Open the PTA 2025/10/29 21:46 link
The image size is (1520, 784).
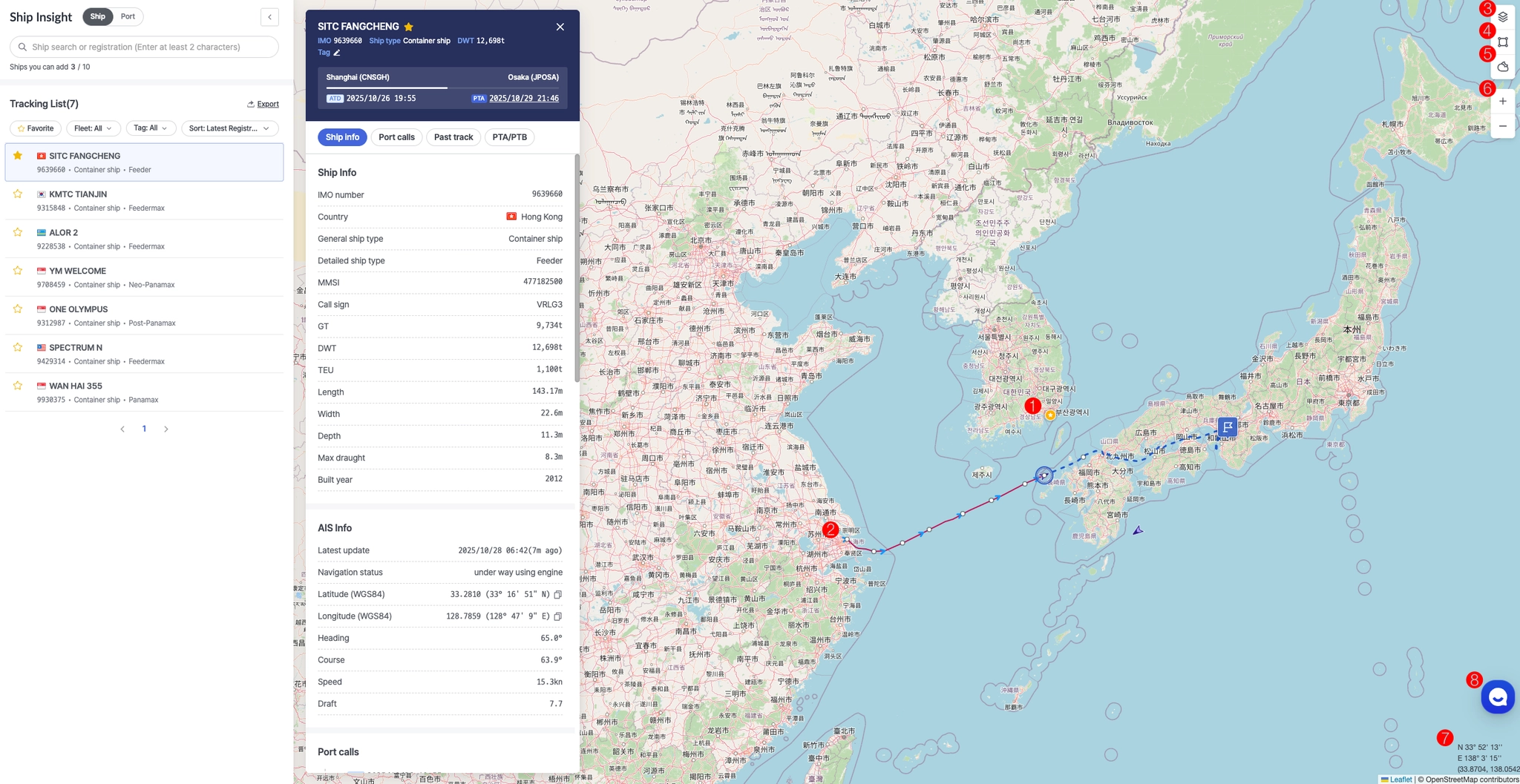[x=524, y=98]
